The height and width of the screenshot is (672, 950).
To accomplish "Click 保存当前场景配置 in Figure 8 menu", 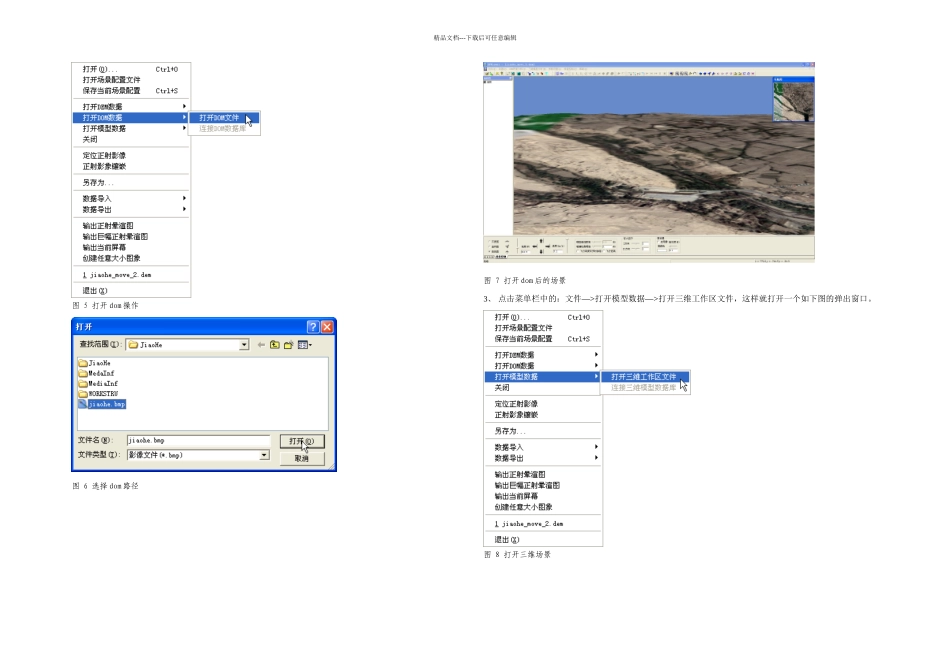I will (542, 339).
